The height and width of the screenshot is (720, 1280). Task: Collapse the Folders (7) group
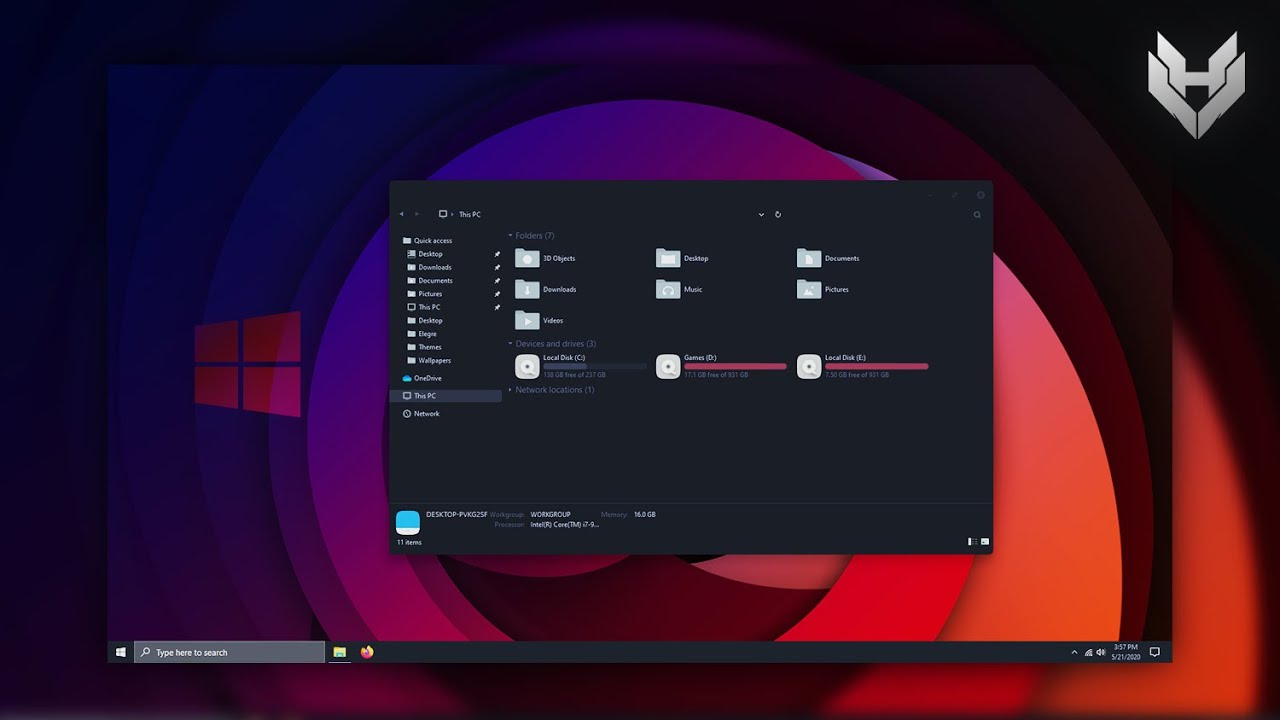[510, 236]
